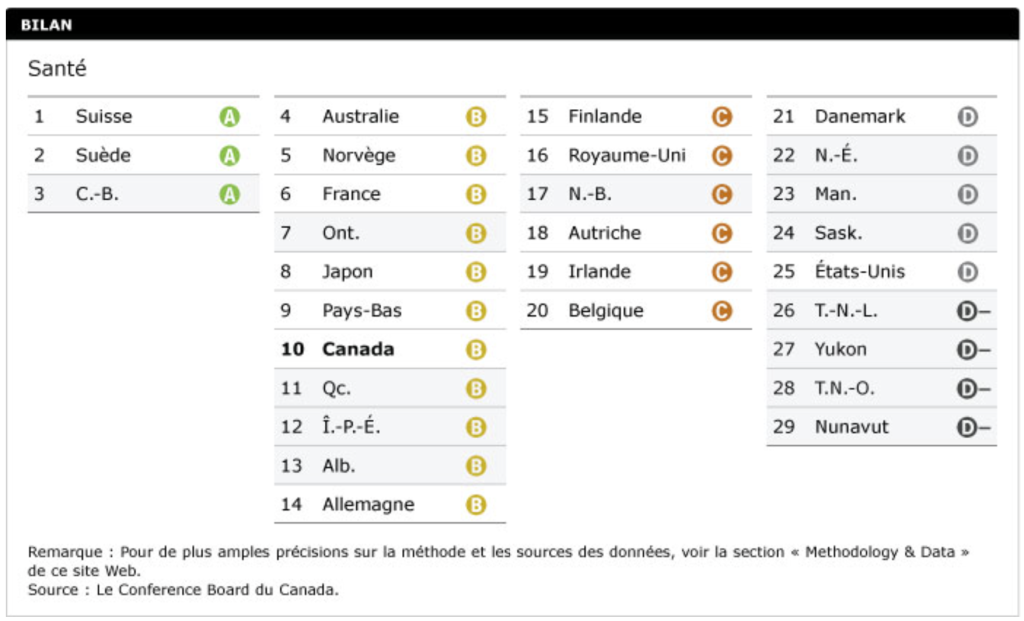1024x621 pixels.
Task: Click the B grade badge beside Canada
Action: click(476, 350)
